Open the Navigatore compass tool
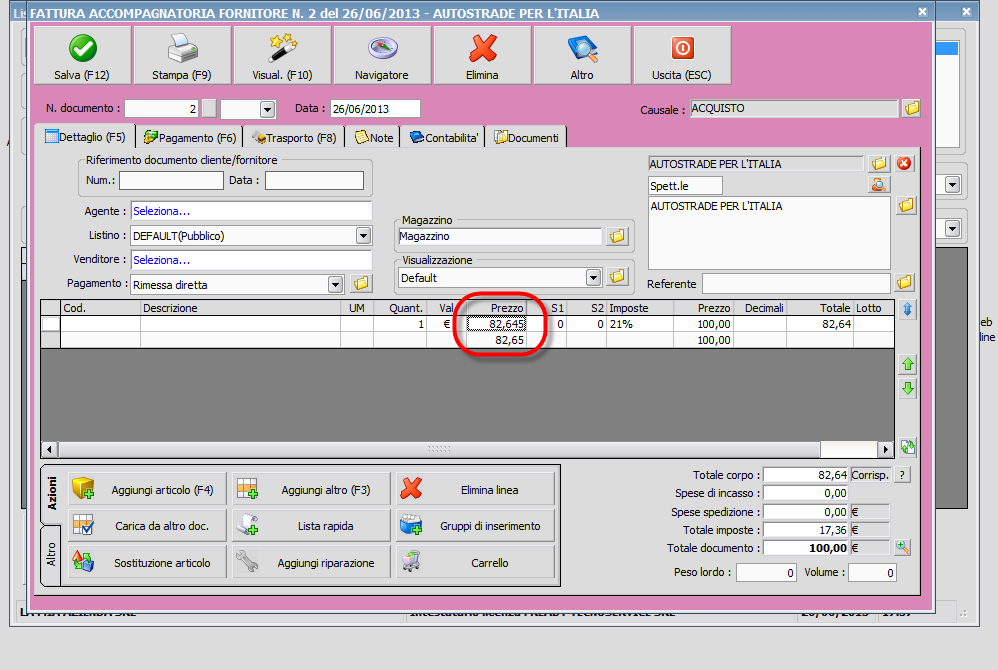Screen dimensions: 998x670 [x=381, y=56]
